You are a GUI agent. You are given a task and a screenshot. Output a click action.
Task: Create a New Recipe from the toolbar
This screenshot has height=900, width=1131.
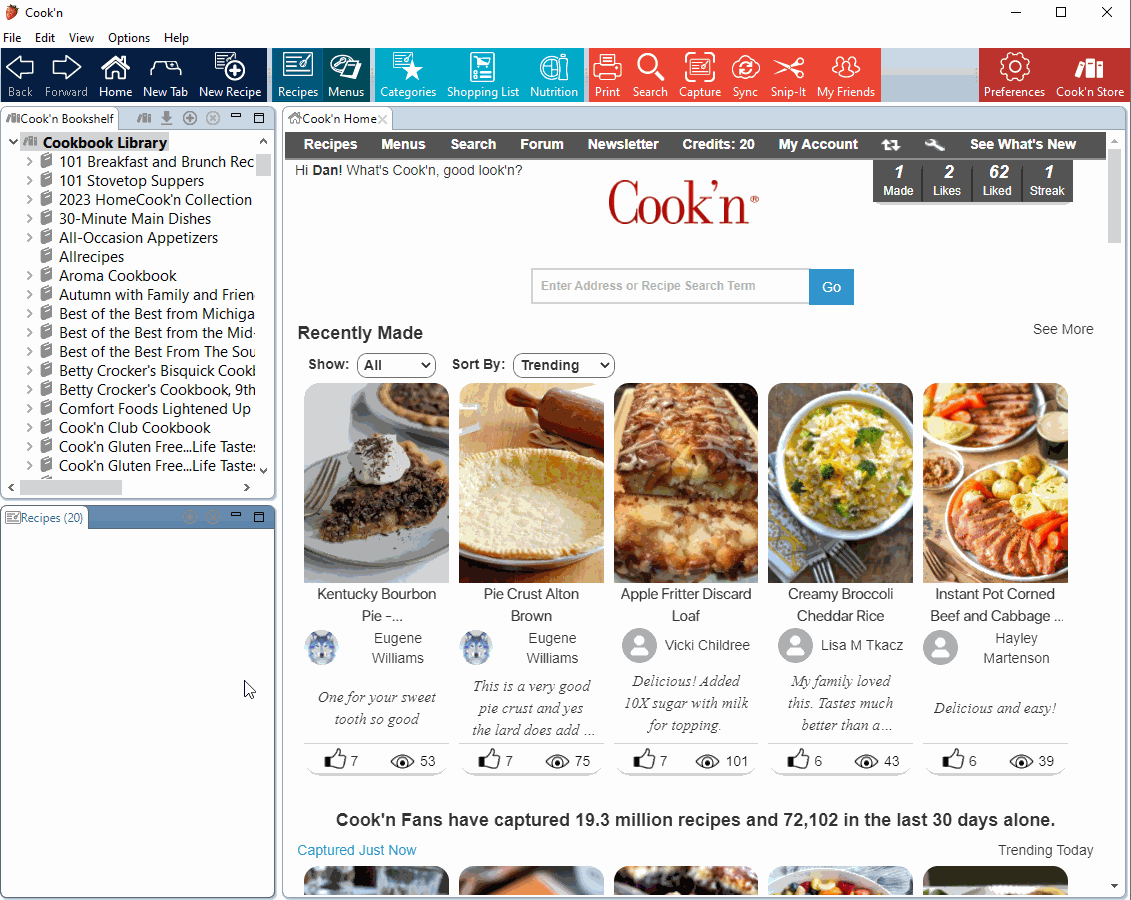click(230, 75)
